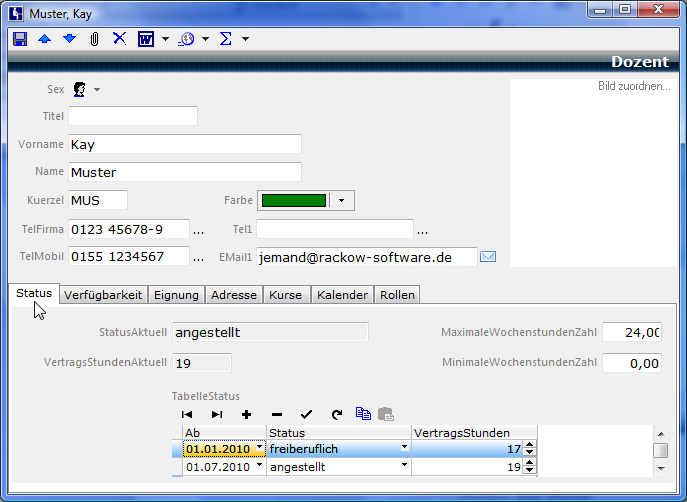Viewport: 687px width, 502px height.
Task: Expand the Farbe color dropdown
Action: point(341,201)
